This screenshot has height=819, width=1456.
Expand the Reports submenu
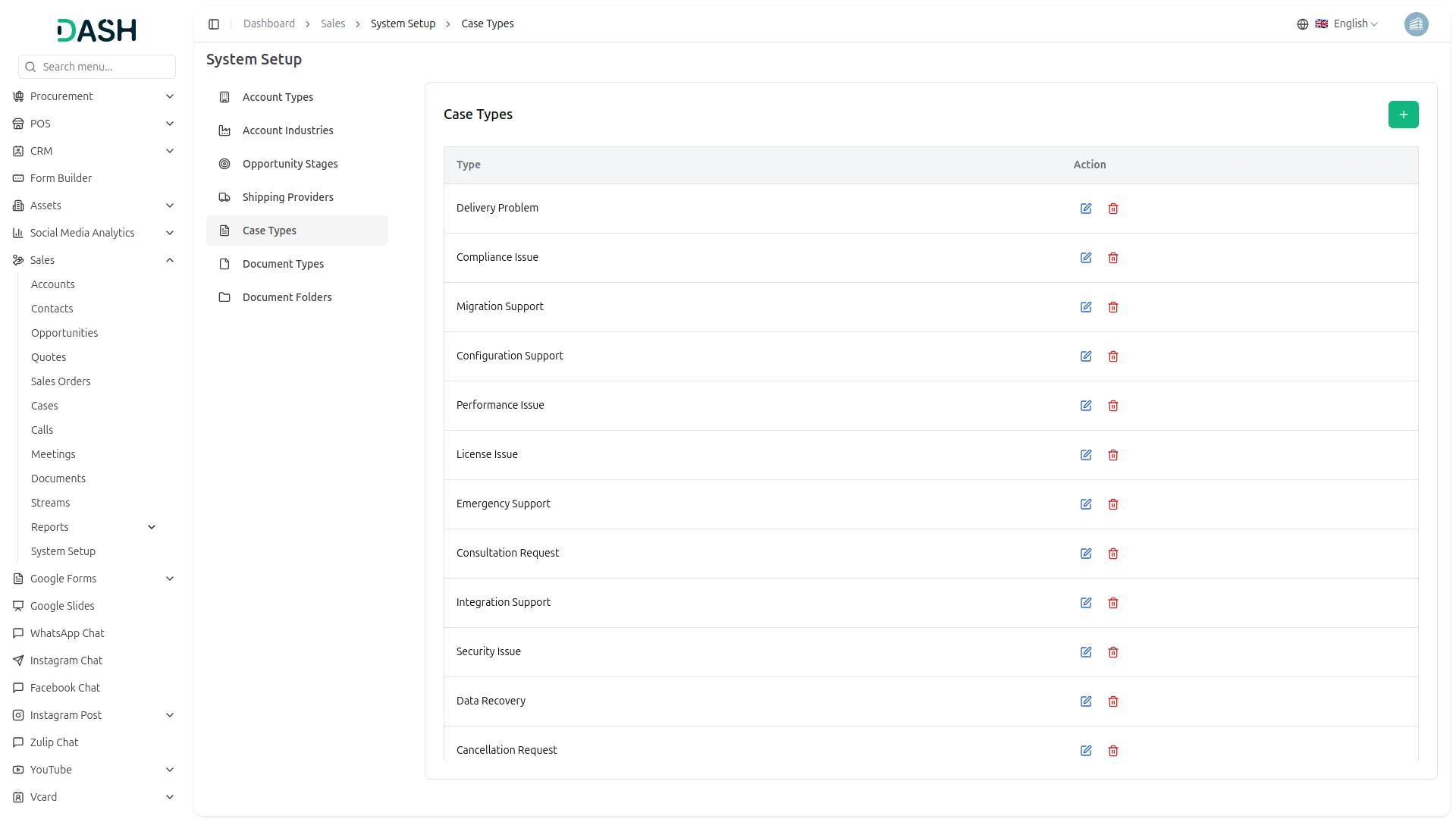coord(152,527)
